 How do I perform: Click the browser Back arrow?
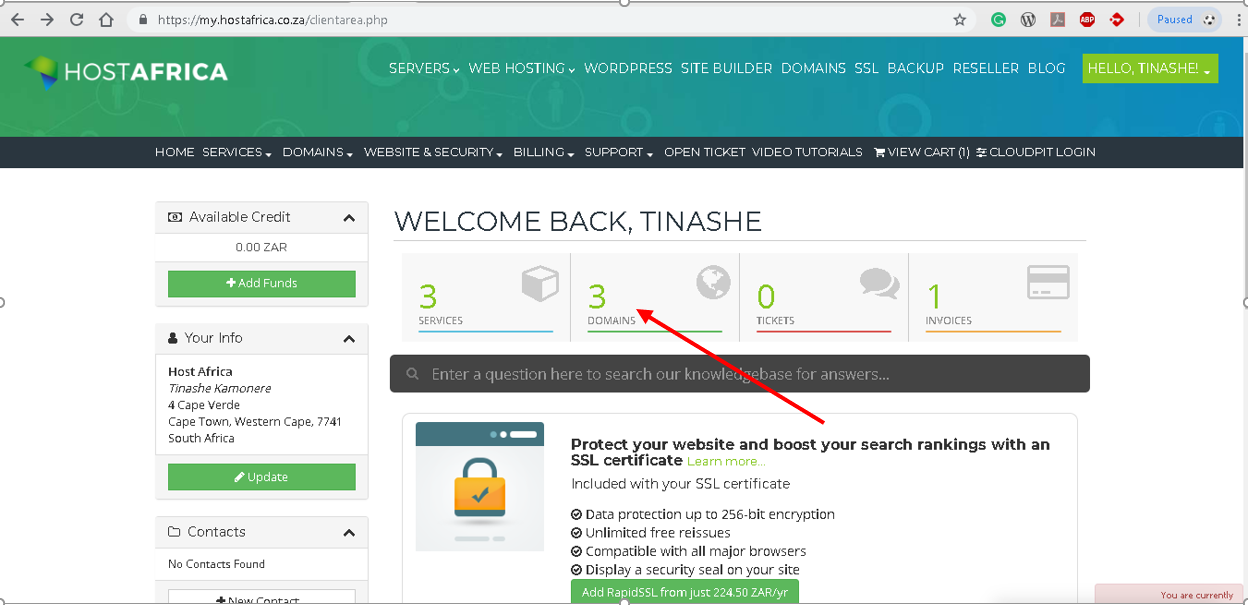click(17, 19)
